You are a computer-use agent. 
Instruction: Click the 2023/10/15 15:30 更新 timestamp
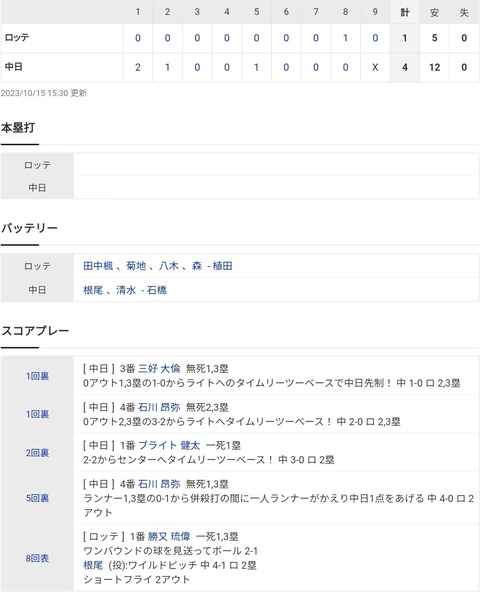[x=44, y=93]
